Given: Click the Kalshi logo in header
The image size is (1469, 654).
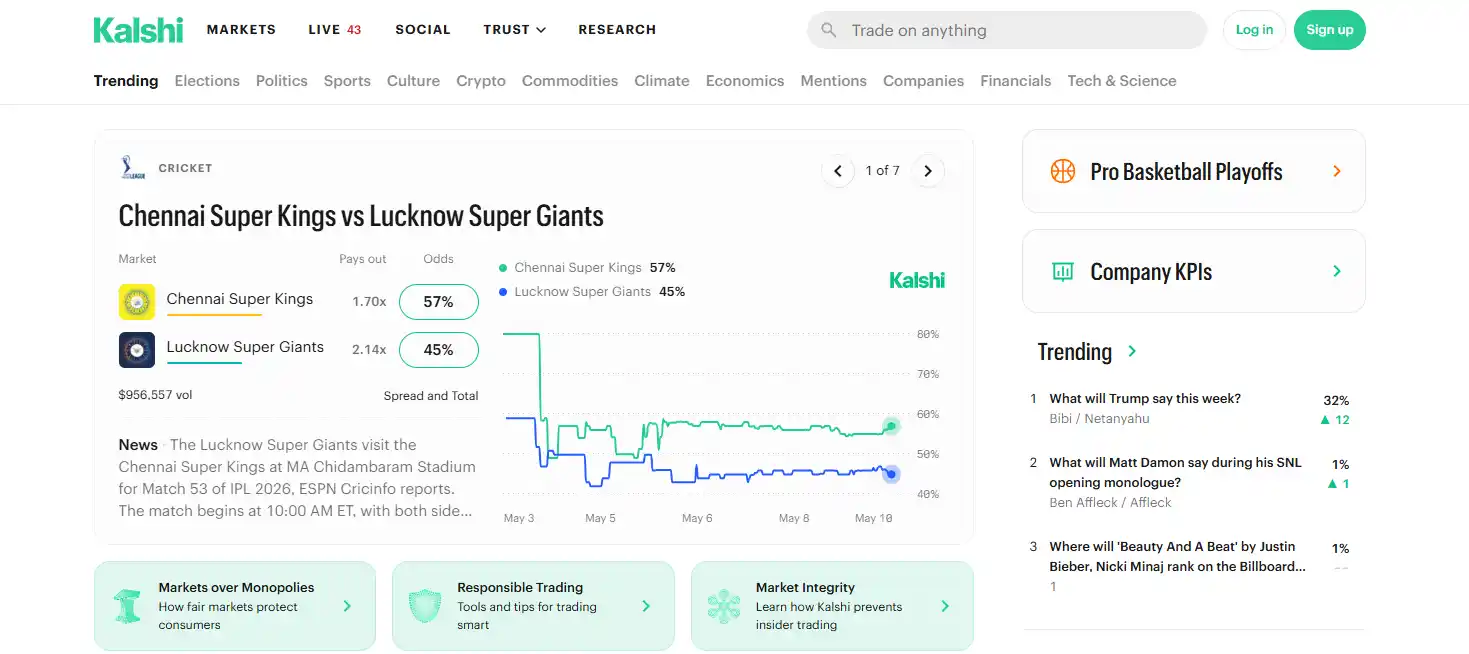Looking at the screenshot, I should coord(138,30).
